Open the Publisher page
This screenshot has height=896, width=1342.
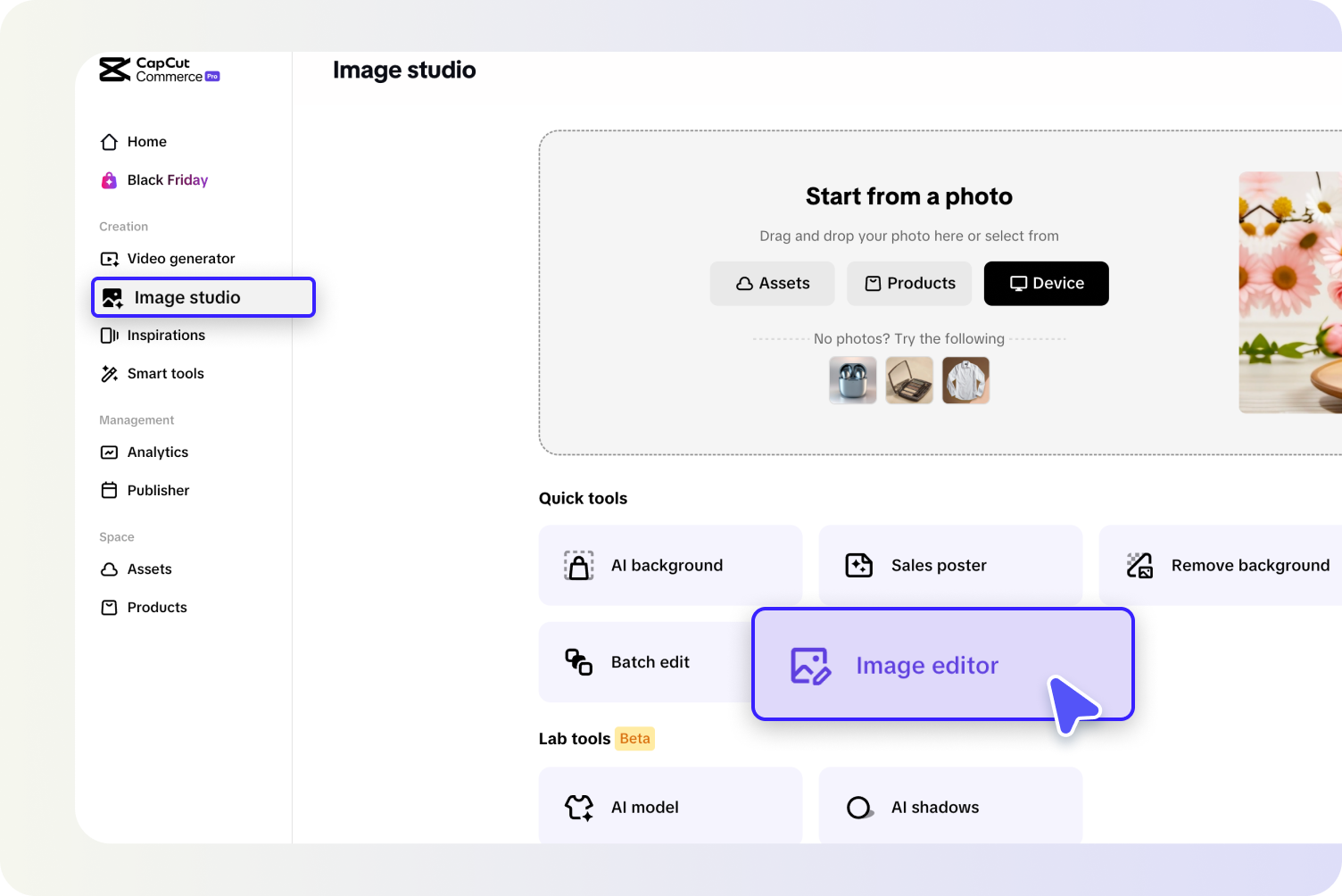click(157, 490)
